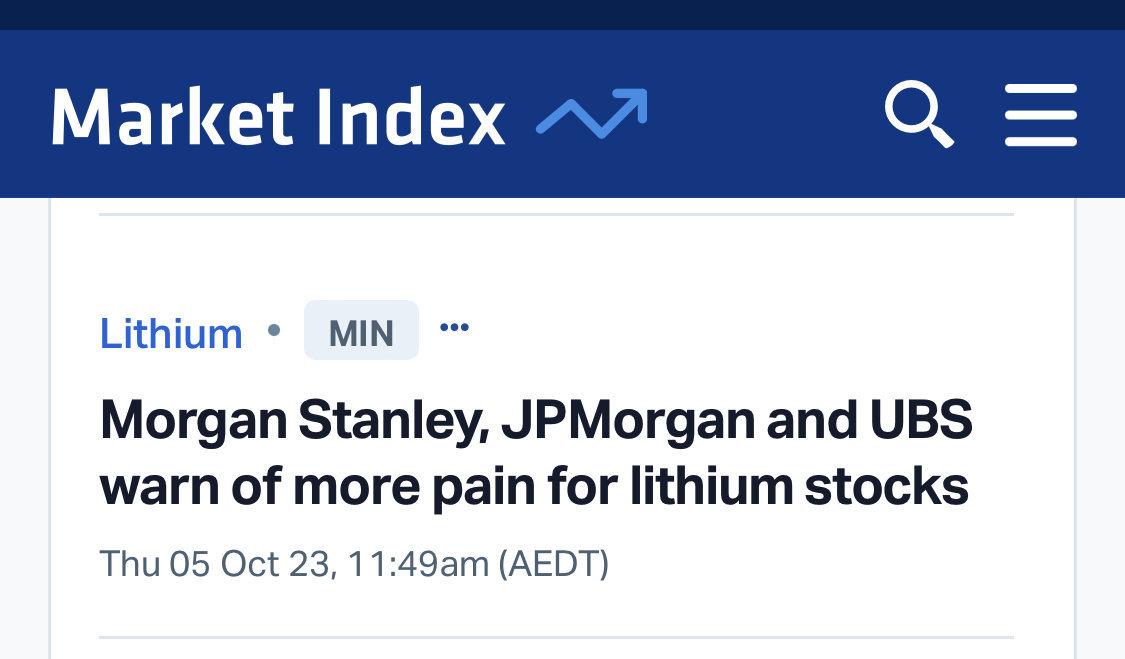Click the divider line below the timestamp

tap(556, 637)
